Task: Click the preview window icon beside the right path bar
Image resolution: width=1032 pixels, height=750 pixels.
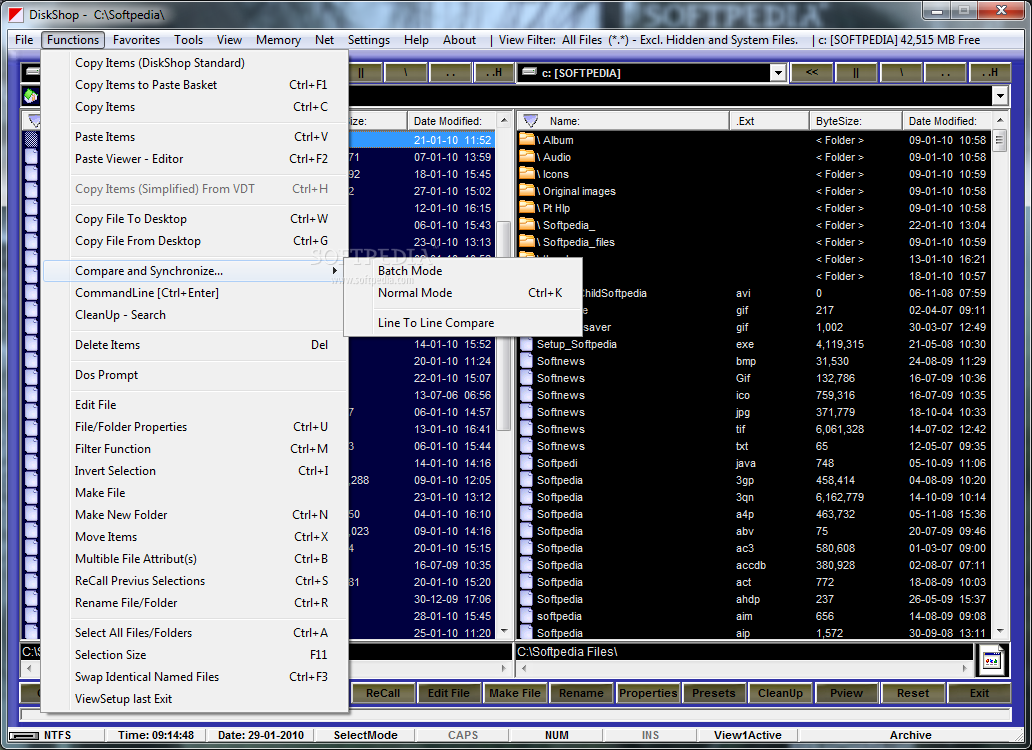Action: [992, 661]
